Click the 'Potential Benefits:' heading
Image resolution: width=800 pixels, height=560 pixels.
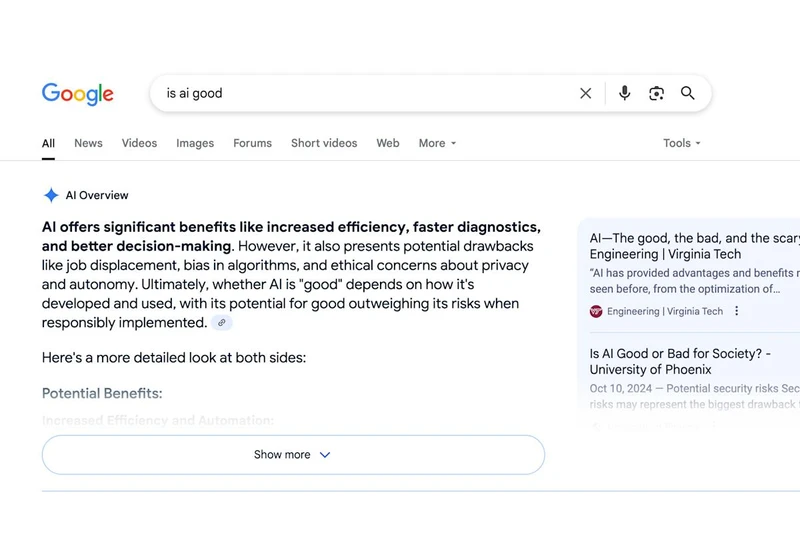pyautogui.click(x=102, y=393)
